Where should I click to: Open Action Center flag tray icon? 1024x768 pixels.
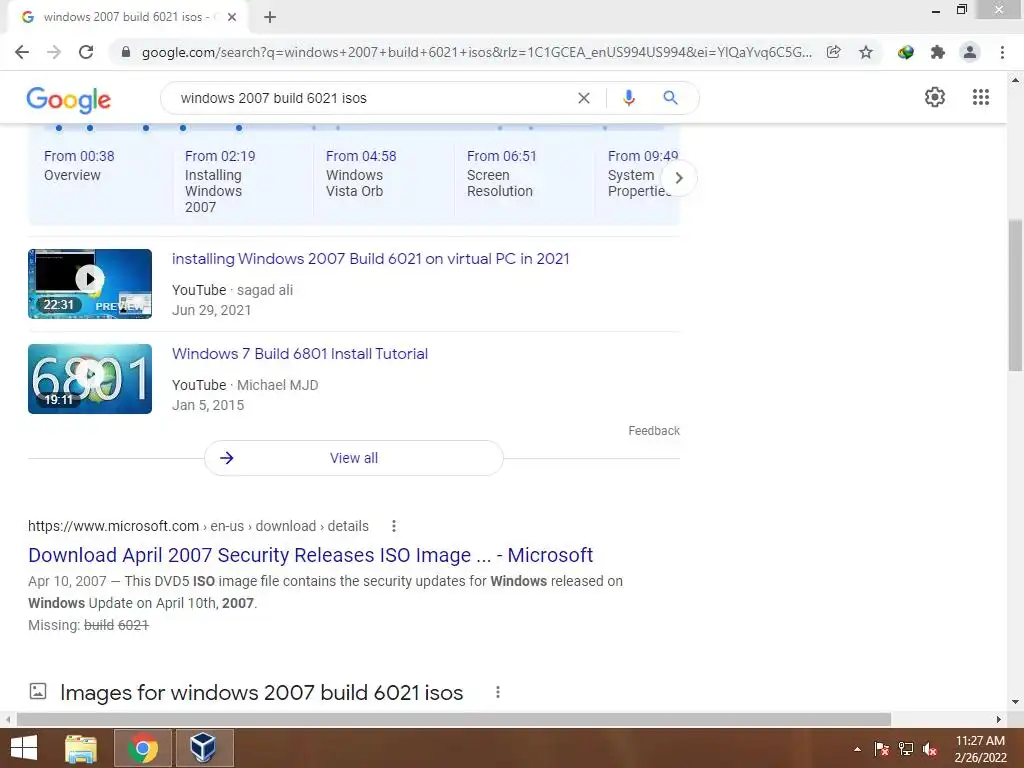click(882, 749)
